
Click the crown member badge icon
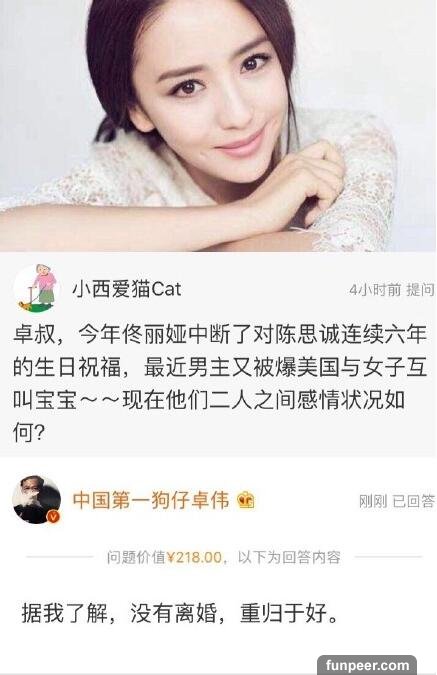pyautogui.click(x=246, y=500)
